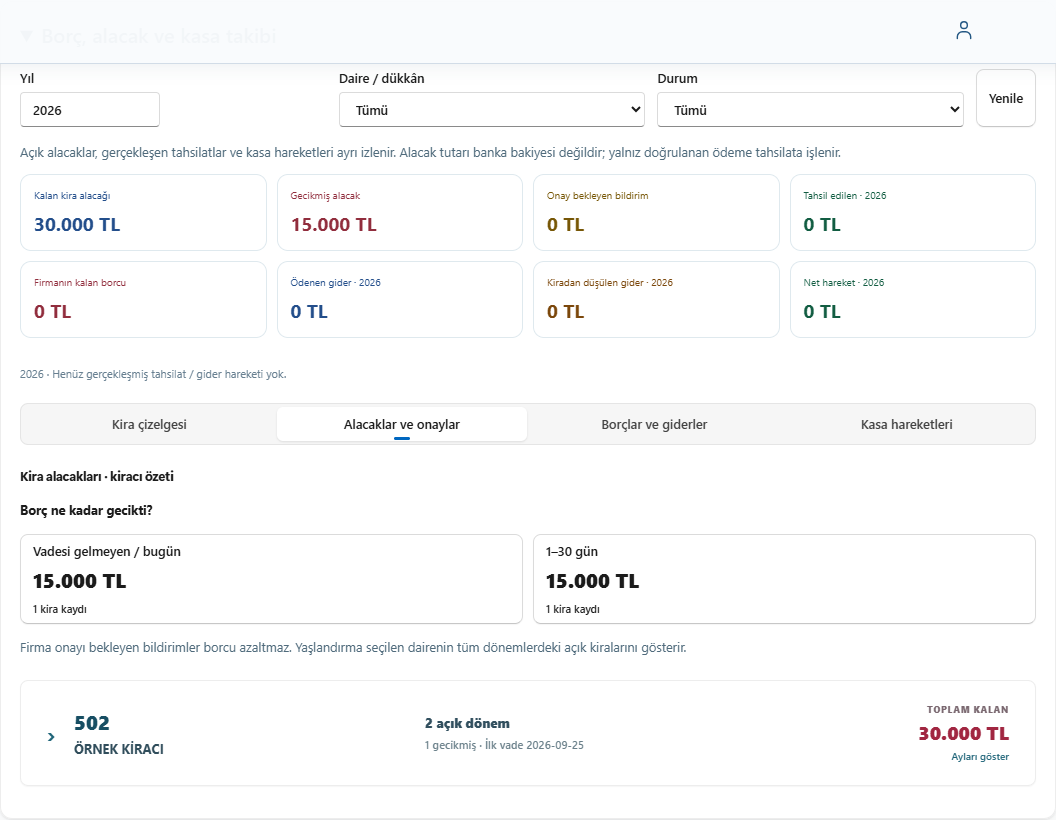The height and width of the screenshot is (820, 1056).
Task: Click the Henüz gerçekleşmiş tahsilat notice
Action: (153, 374)
